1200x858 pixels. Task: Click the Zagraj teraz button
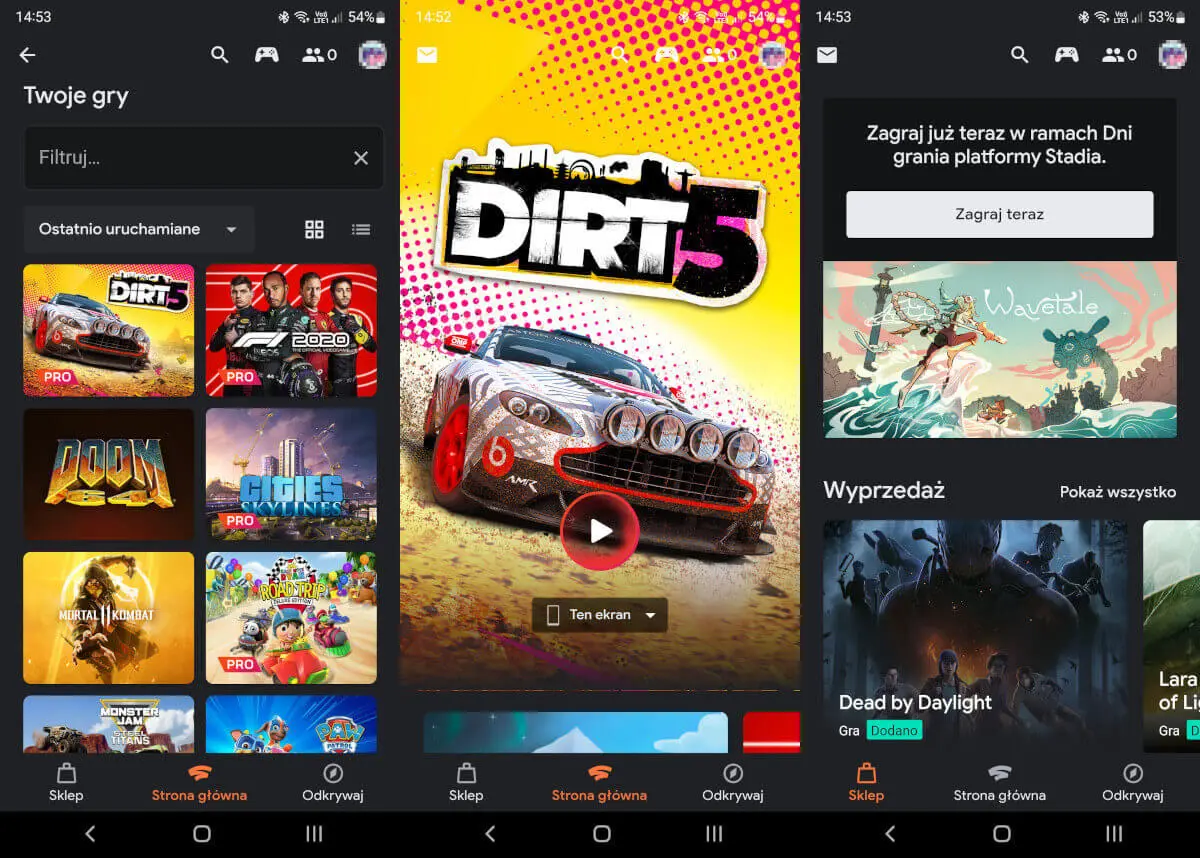[999, 215]
